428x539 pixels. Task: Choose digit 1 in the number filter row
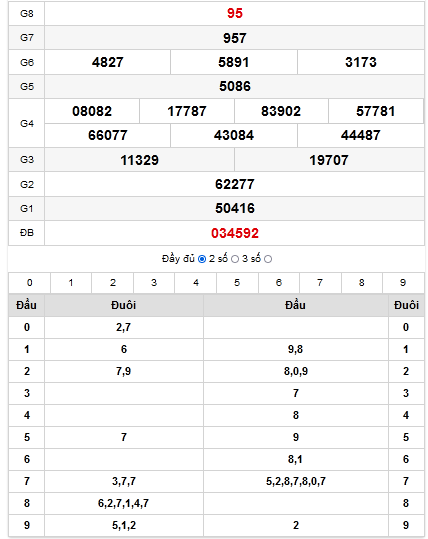pyautogui.click(x=71, y=283)
